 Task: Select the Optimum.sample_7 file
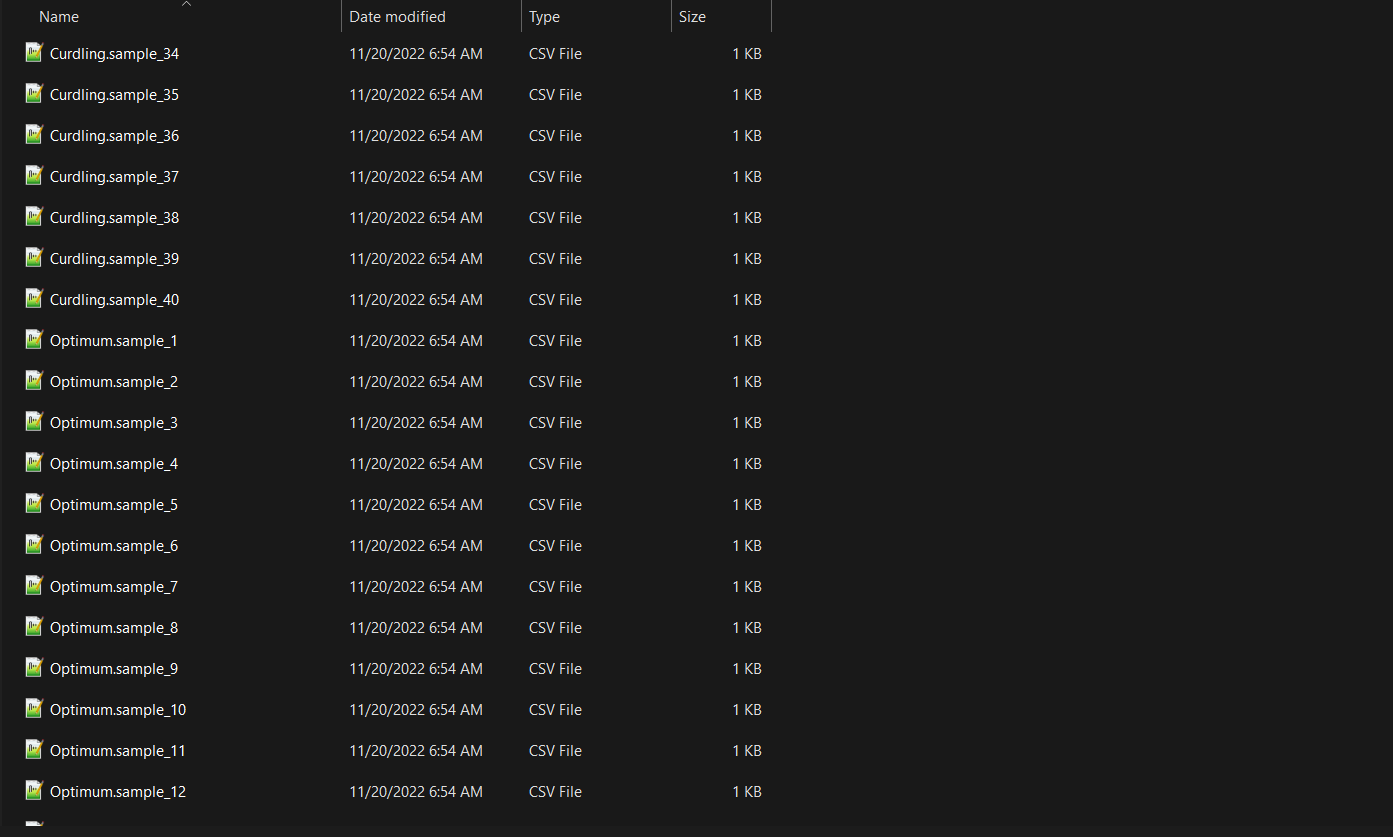113,586
